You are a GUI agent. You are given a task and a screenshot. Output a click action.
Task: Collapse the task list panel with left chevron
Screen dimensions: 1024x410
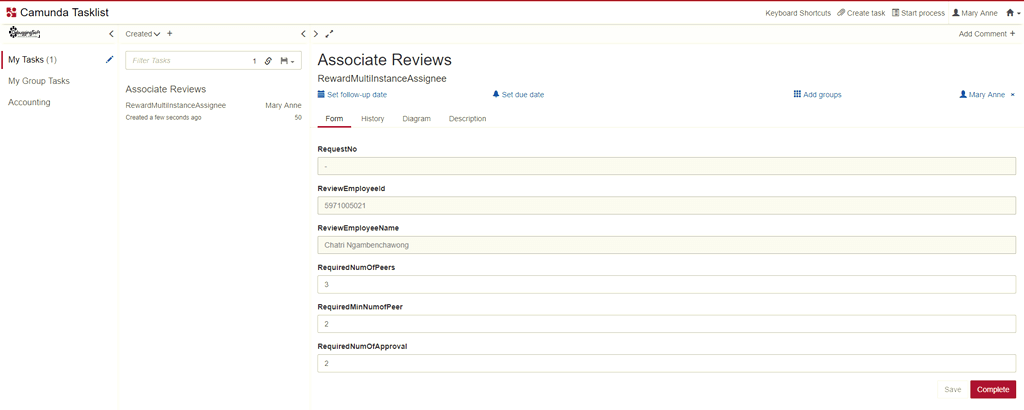pyautogui.click(x=303, y=34)
